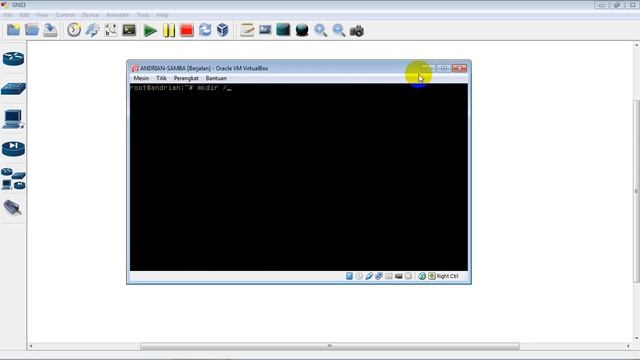
Task: Open the Bantuan menu in VirtualBox window
Action: 216,78
